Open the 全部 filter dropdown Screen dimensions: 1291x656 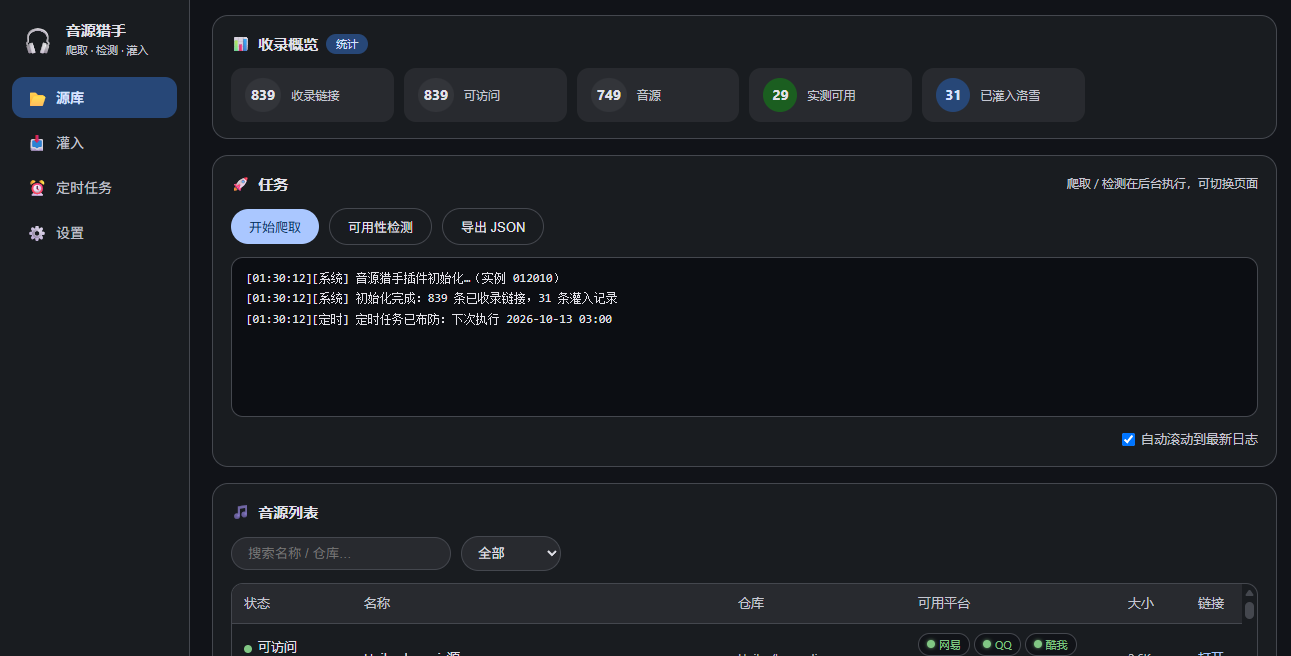[511, 553]
